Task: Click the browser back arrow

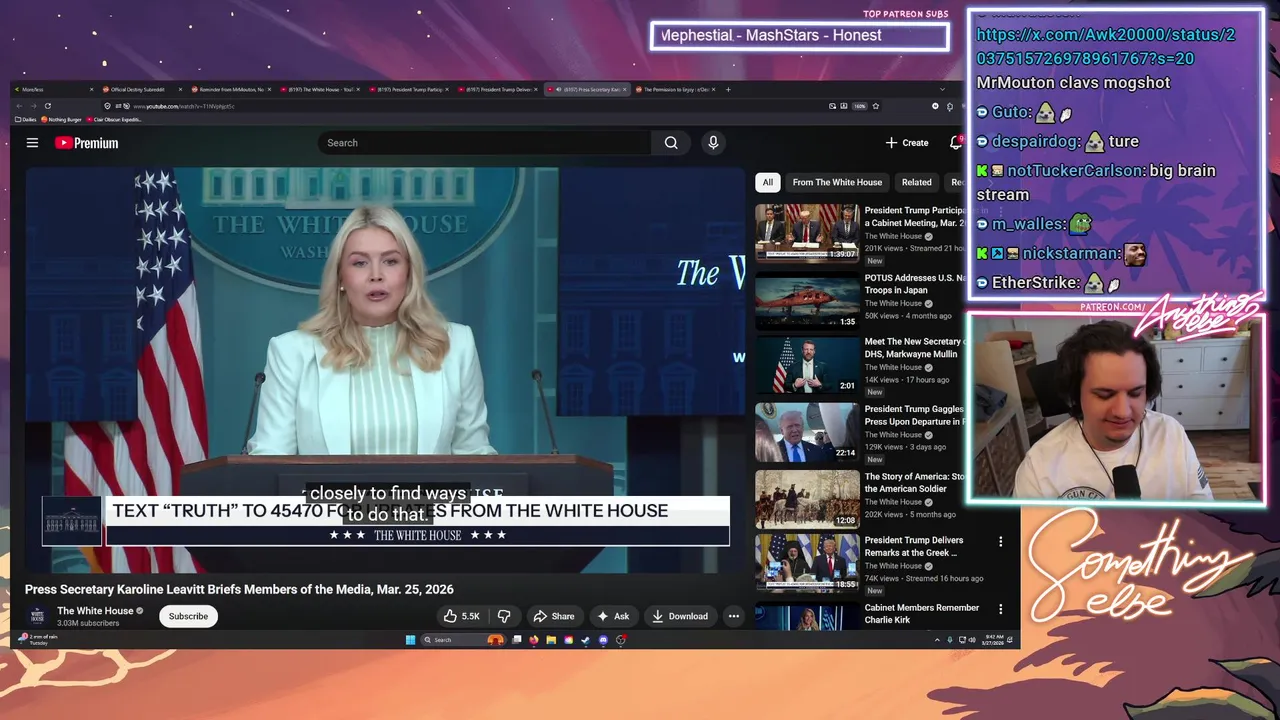Action: (19, 106)
